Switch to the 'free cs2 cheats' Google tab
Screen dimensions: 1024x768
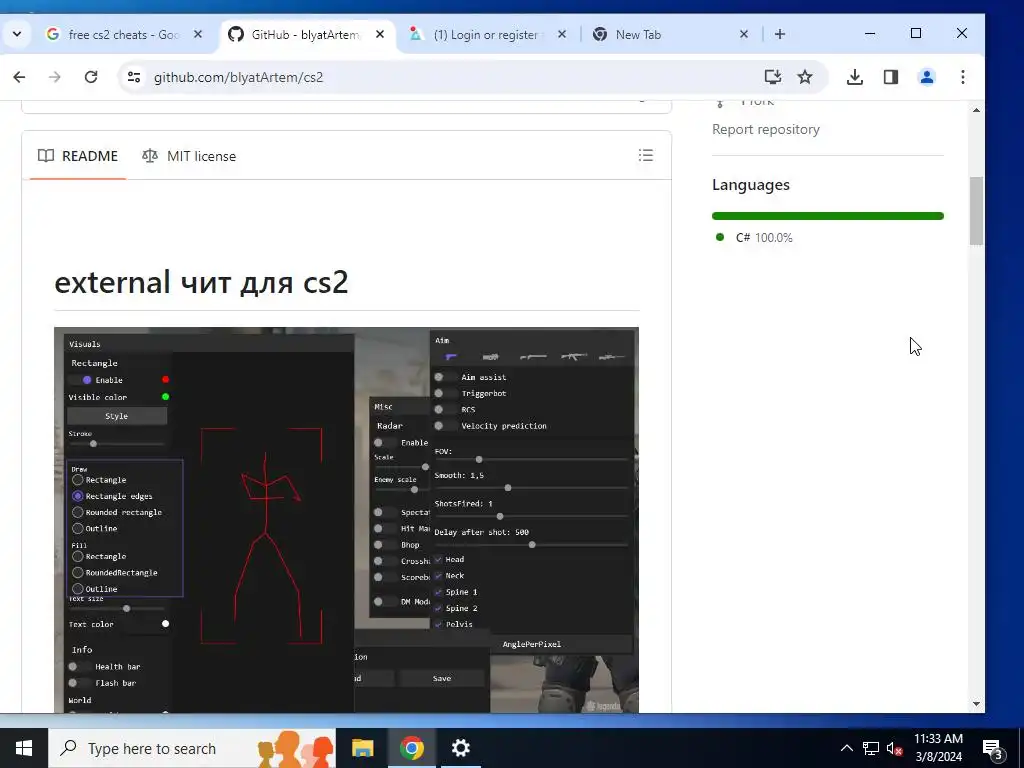122,34
